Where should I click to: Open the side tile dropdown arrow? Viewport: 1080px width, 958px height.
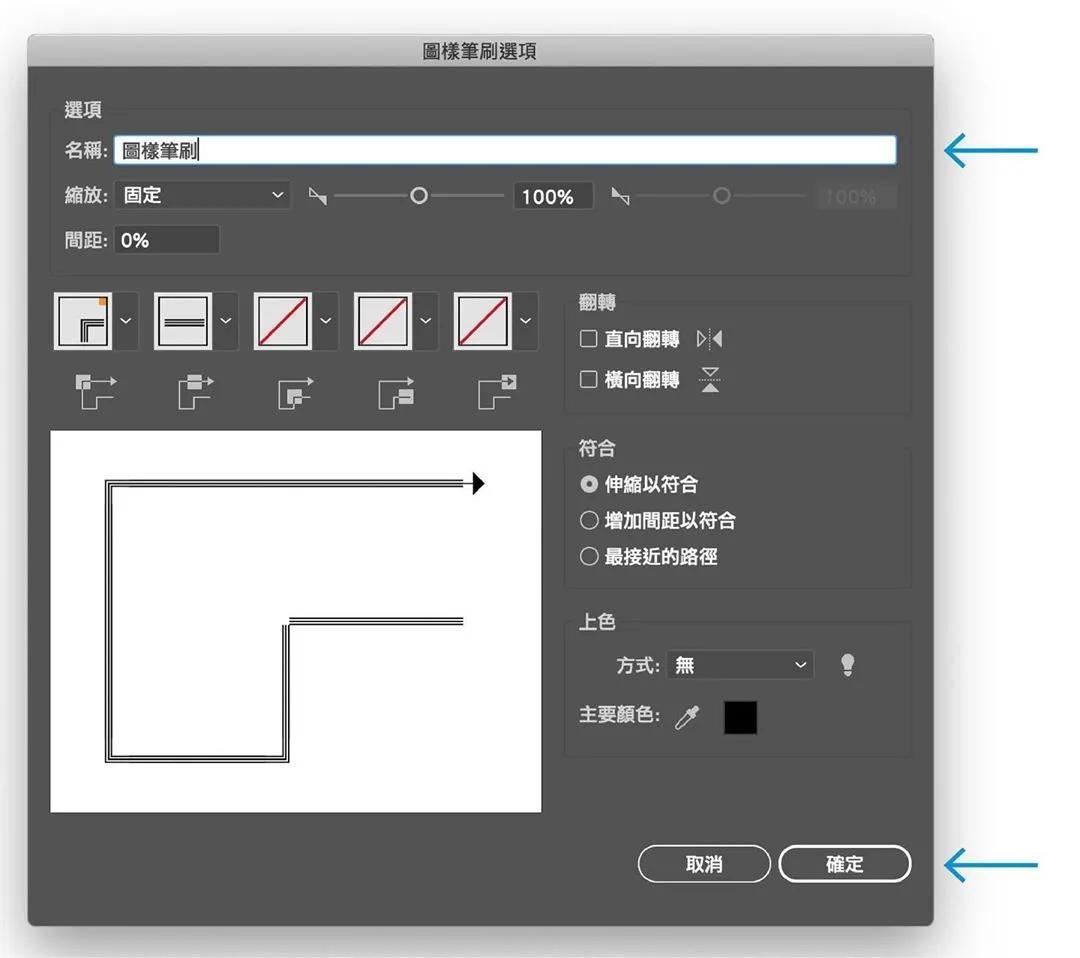(x=226, y=321)
